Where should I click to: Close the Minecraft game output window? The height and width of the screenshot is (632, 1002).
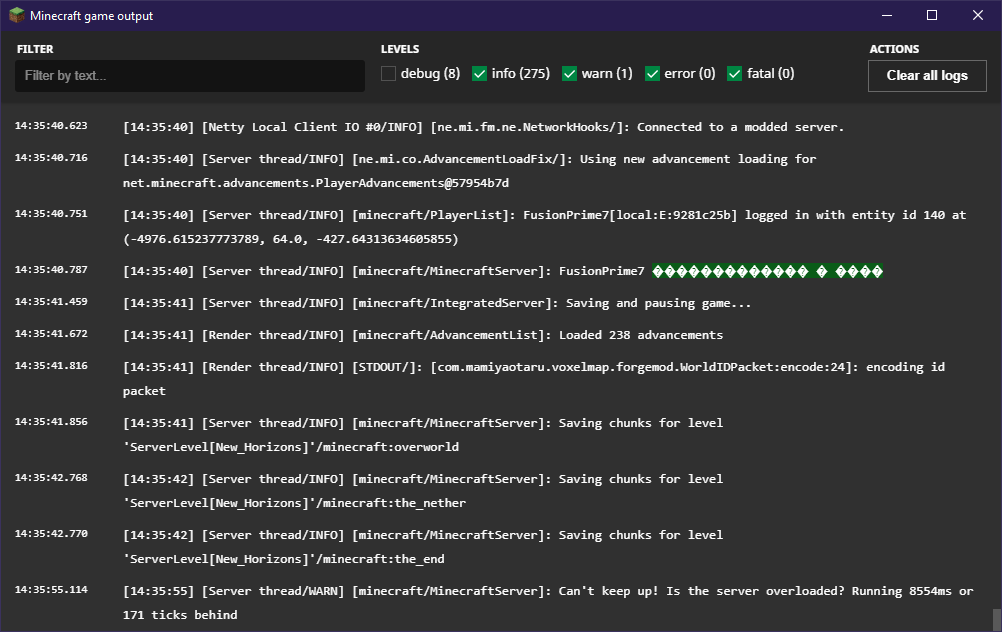(x=977, y=16)
